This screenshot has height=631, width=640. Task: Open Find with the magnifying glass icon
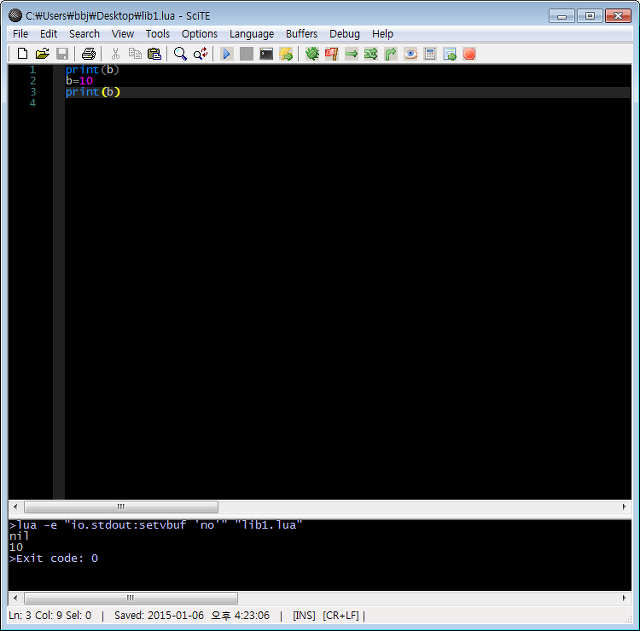click(x=180, y=54)
